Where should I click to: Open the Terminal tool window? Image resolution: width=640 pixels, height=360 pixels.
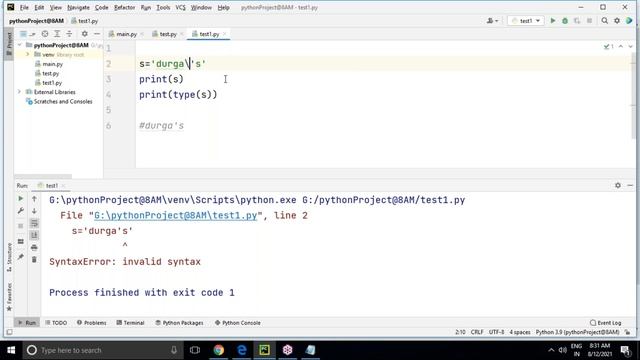131,322
